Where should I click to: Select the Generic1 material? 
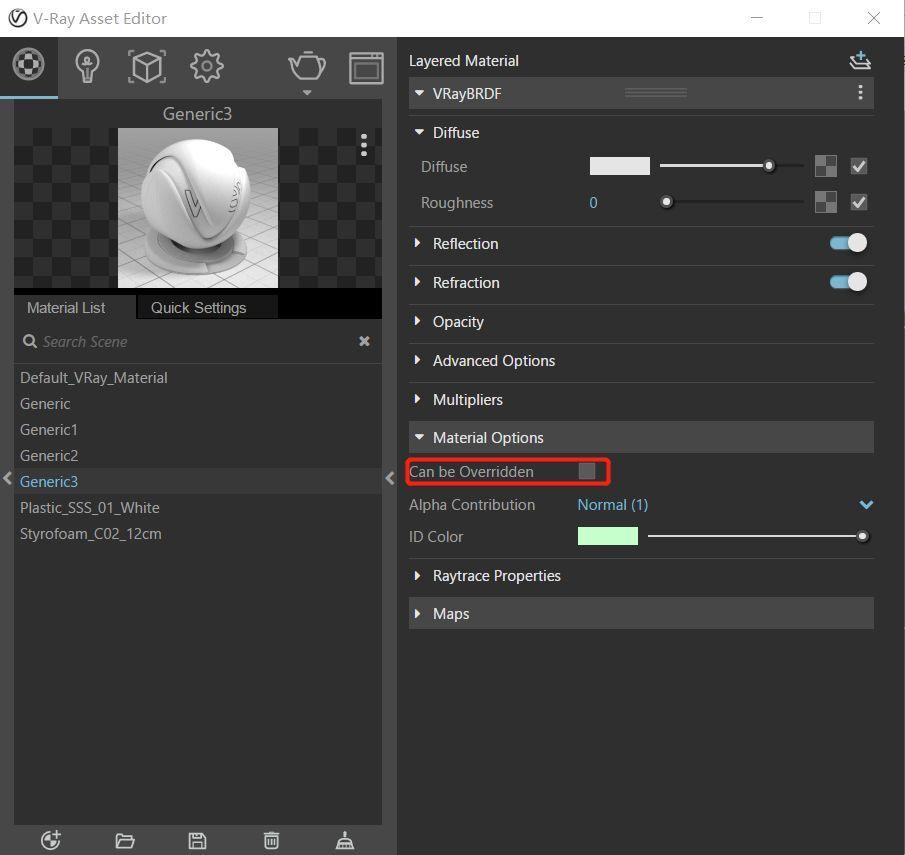198,430
